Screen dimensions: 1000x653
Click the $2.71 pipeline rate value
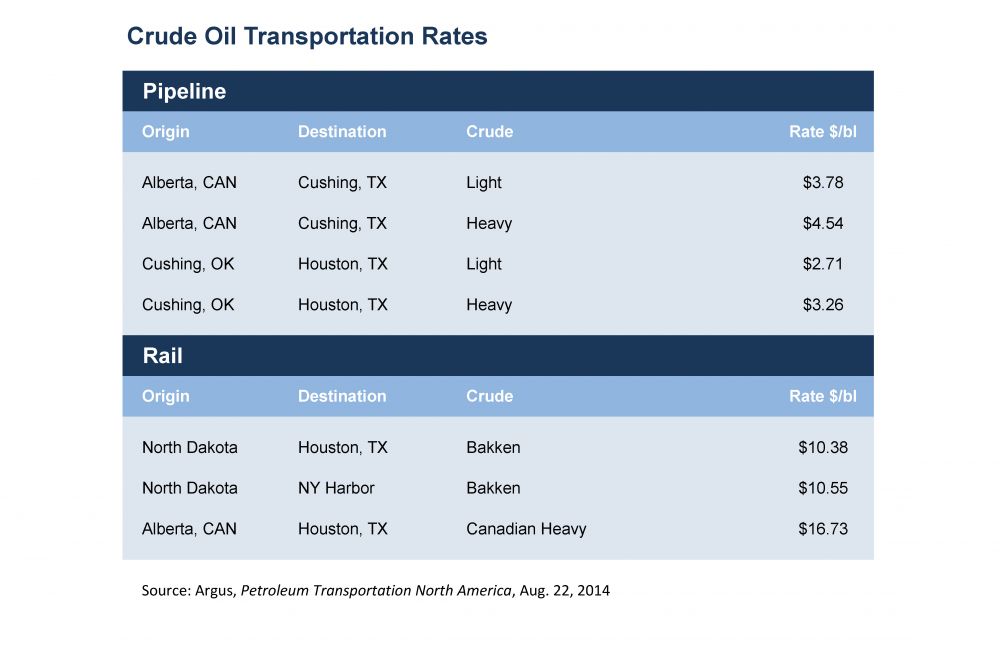(x=822, y=264)
